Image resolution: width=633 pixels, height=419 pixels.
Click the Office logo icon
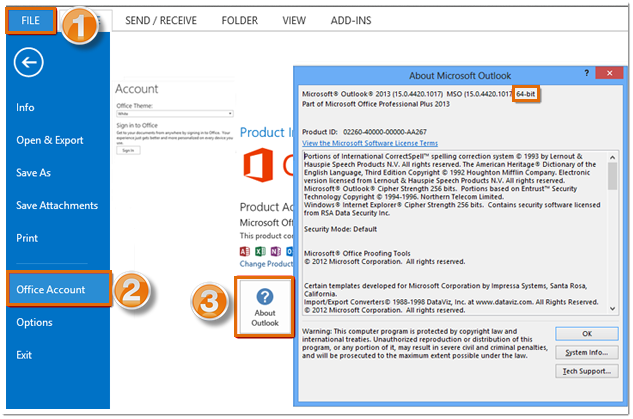(258, 165)
